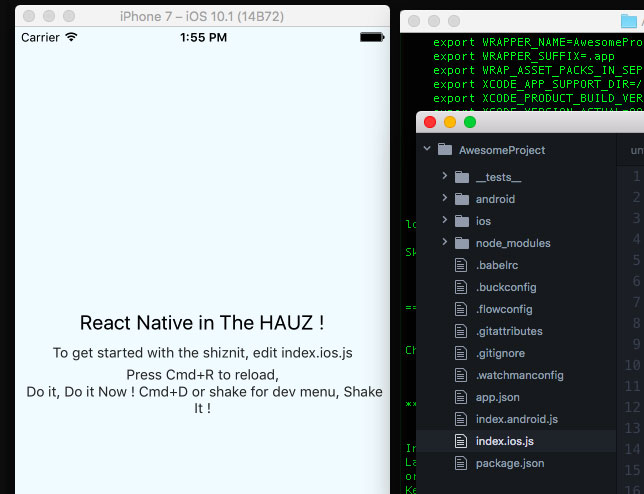Viewport: 644px width, 494px height.
Task: Expand the __tests__ folder chevron
Action: click(x=444, y=176)
